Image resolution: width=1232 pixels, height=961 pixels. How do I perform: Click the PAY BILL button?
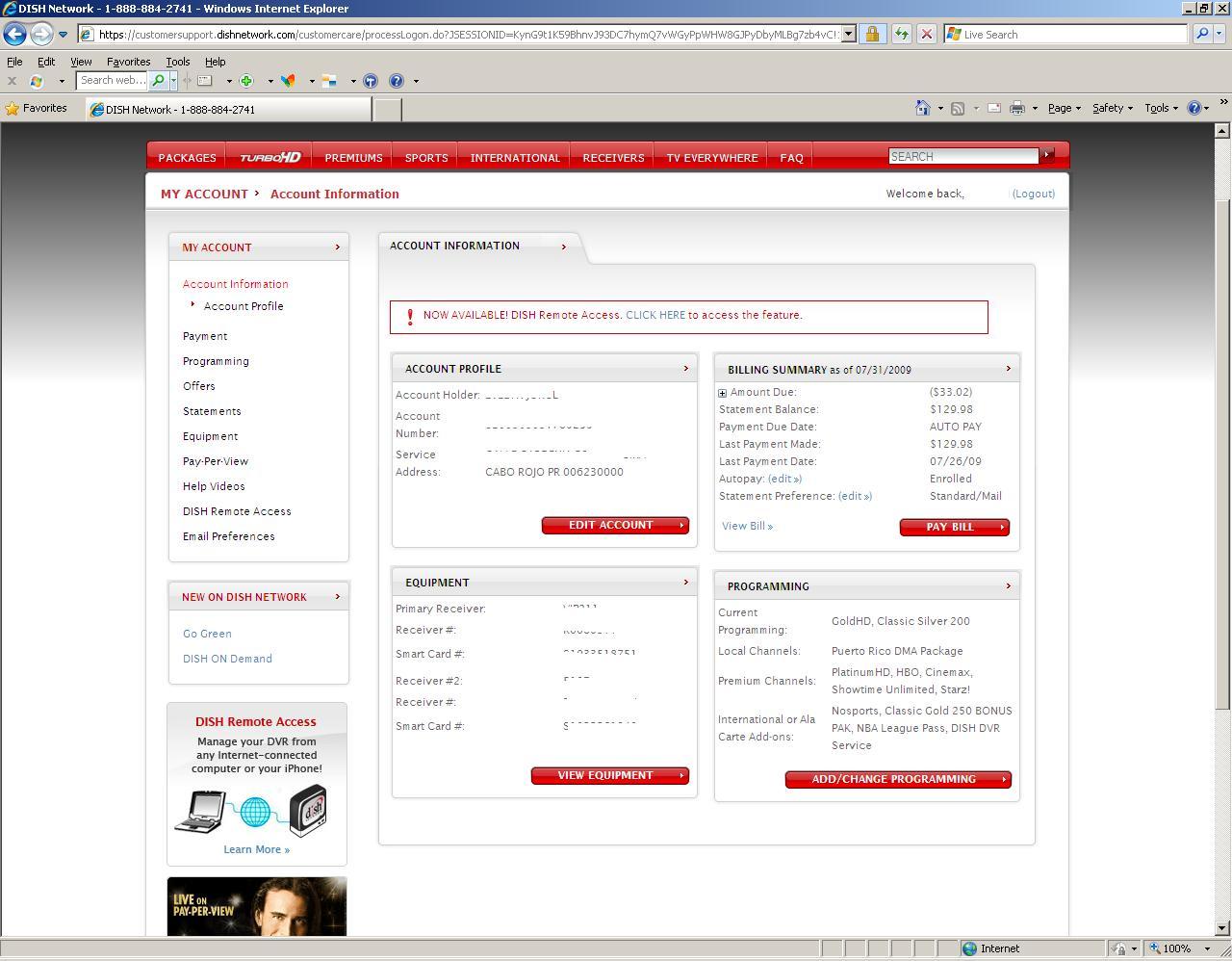954,527
